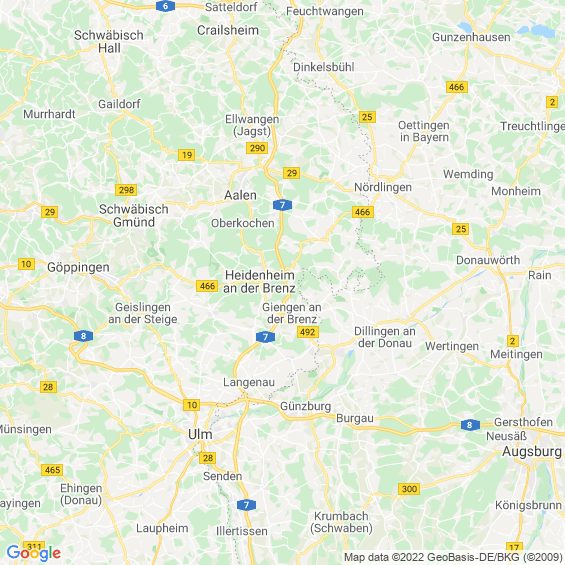This screenshot has width=565, height=565.
Task: Click the Google logo
Action: (x=34, y=553)
